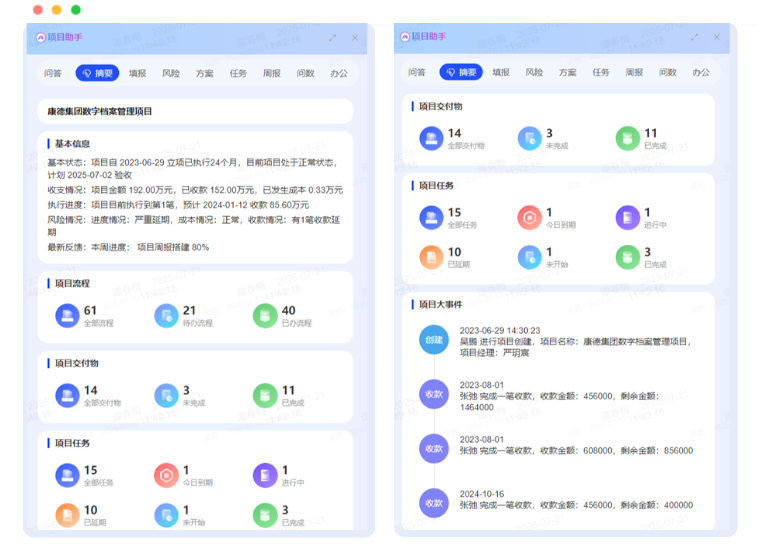The height and width of the screenshot is (545, 758).
Task: Open 已延期 orange icon in left panel
Action: 67,516
